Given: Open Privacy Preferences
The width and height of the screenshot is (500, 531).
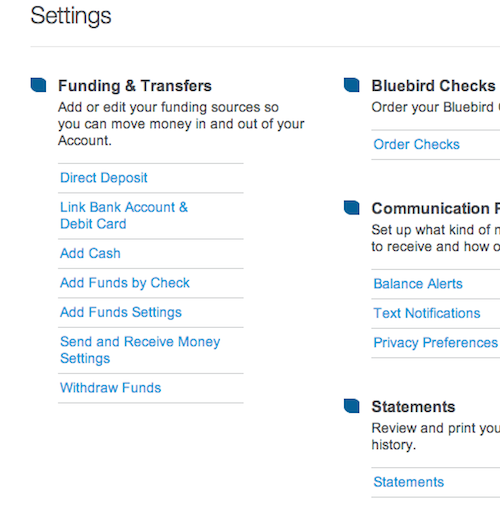Looking at the screenshot, I should pos(435,343).
